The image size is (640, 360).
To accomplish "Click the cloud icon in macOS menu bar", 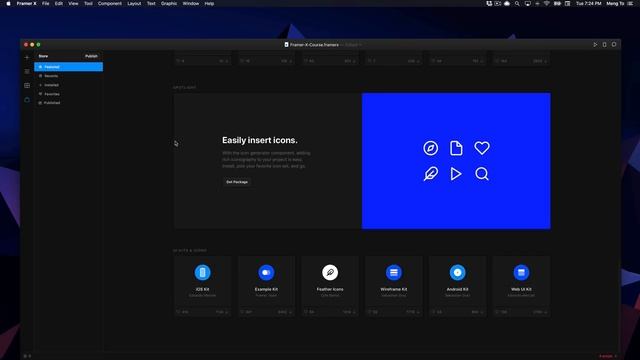I will [x=507, y=3].
